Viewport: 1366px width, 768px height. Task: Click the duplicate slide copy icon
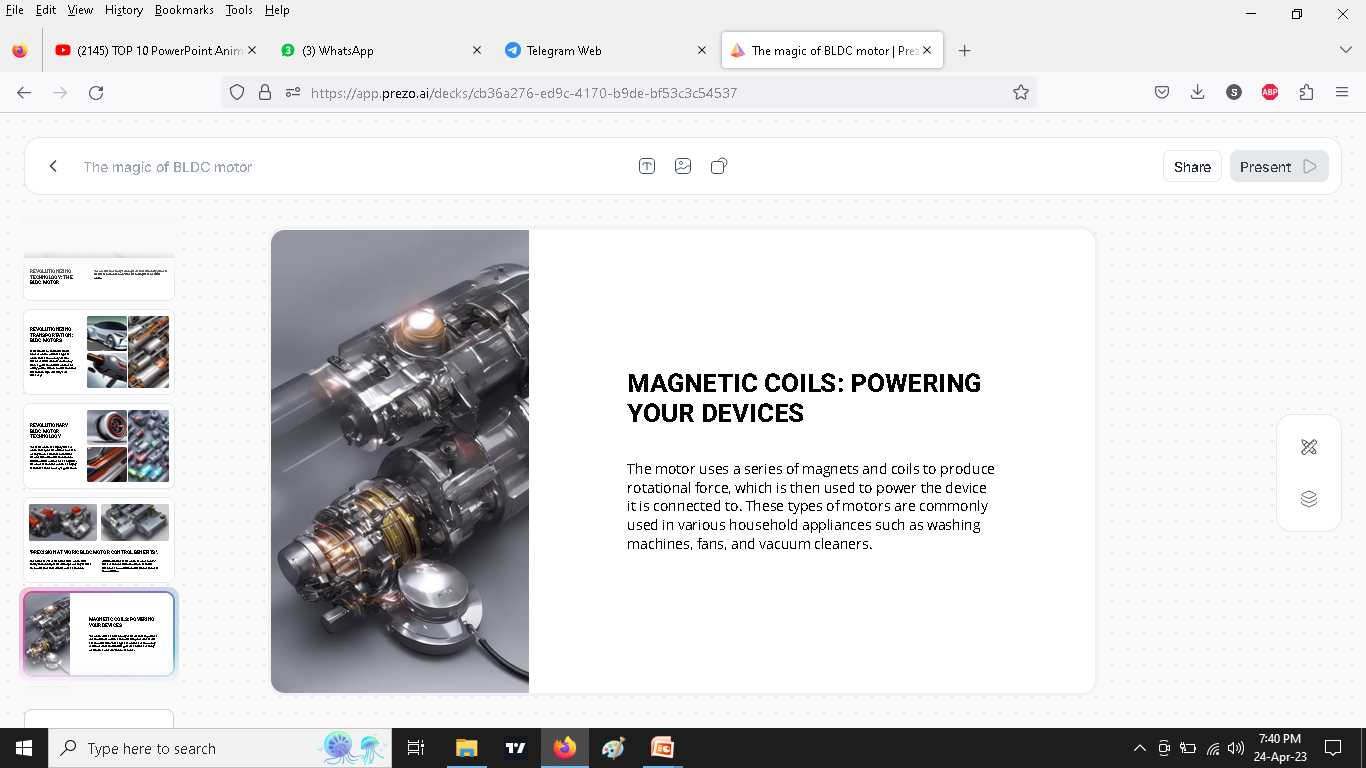[719, 166]
